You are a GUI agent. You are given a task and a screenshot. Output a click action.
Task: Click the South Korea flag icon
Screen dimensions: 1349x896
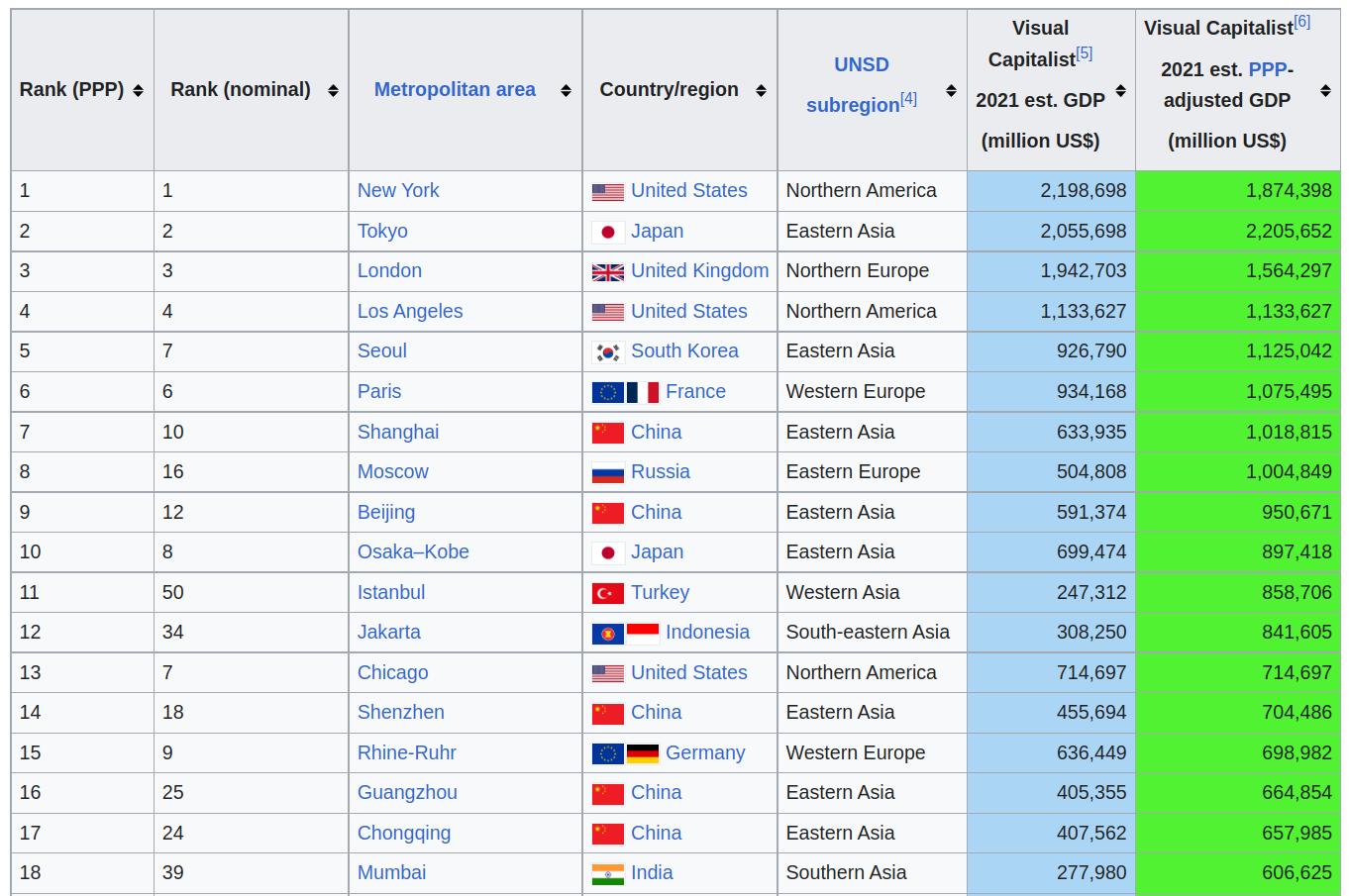point(608,352)
